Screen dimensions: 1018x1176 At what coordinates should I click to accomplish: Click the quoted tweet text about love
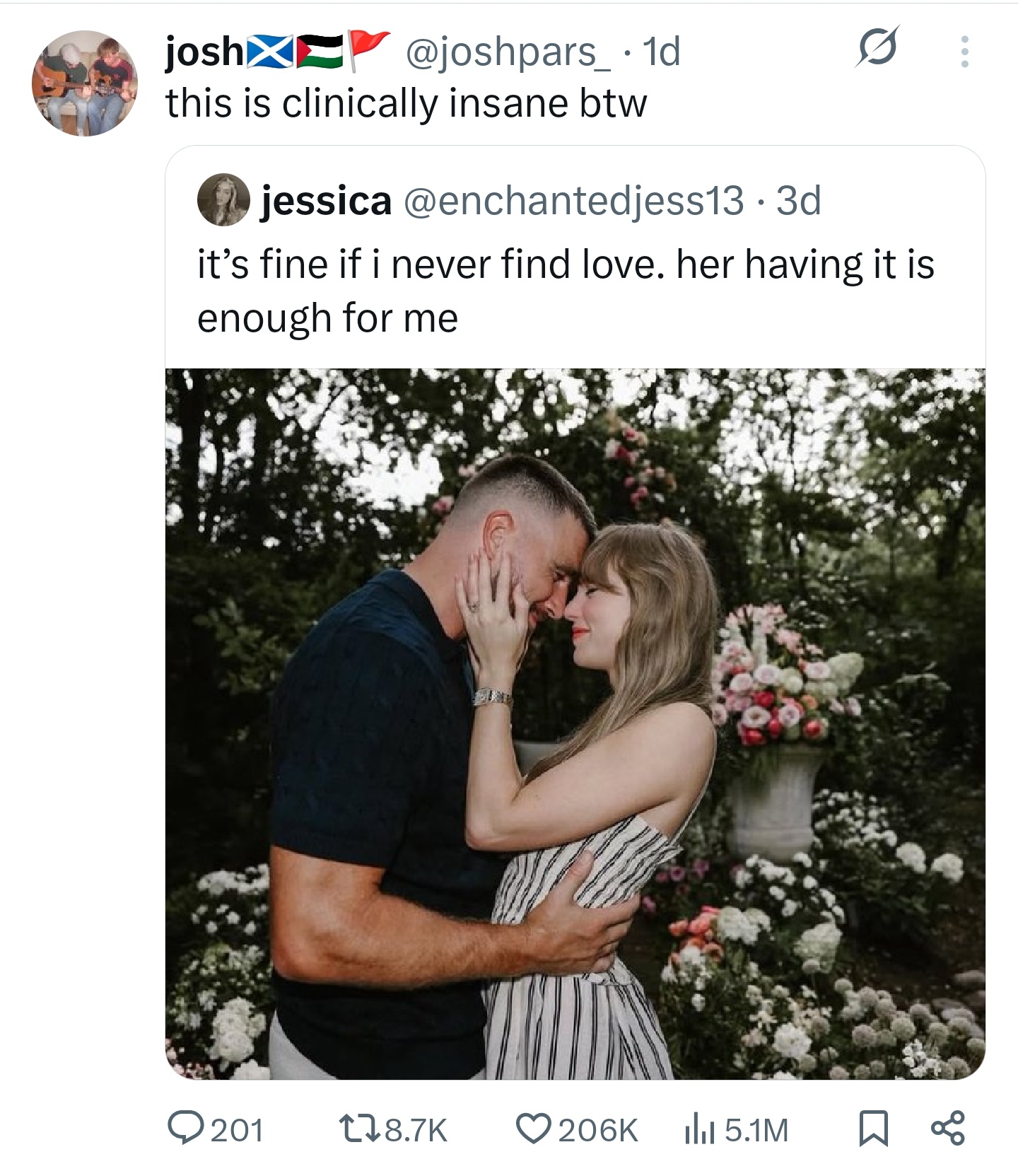(x=566, y=291)
